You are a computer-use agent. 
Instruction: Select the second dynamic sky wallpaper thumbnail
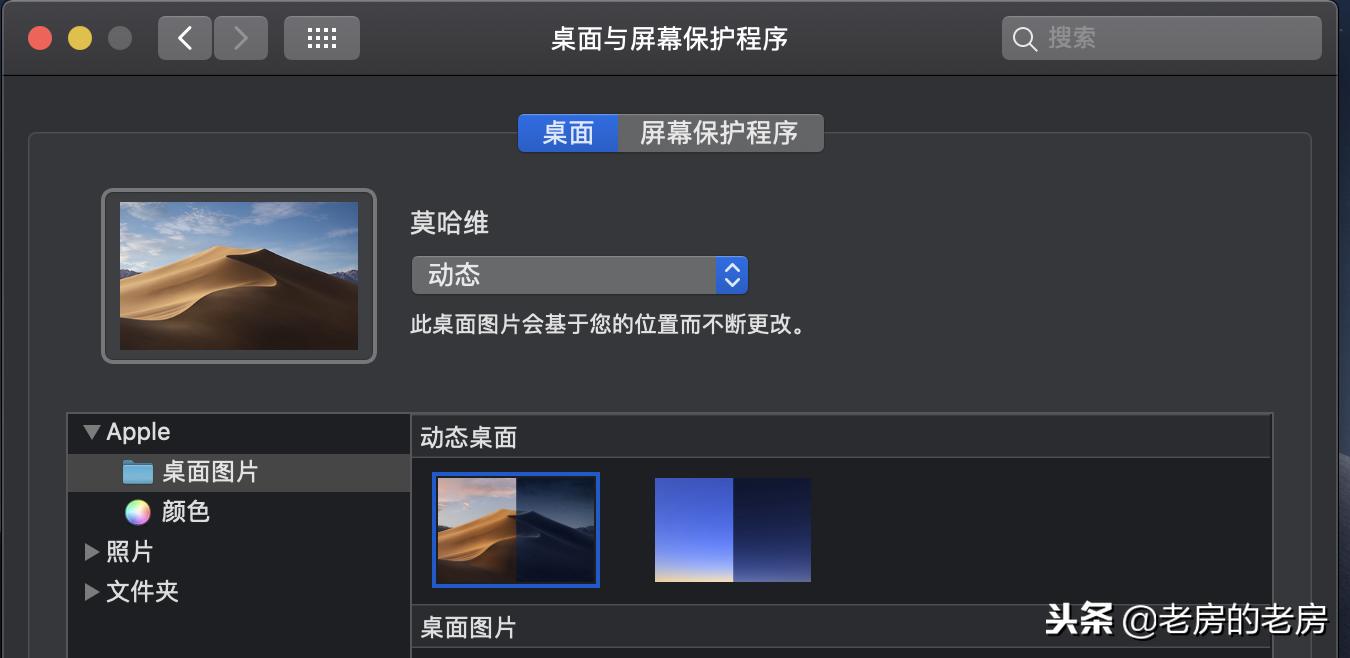click(x=733, y=530)
